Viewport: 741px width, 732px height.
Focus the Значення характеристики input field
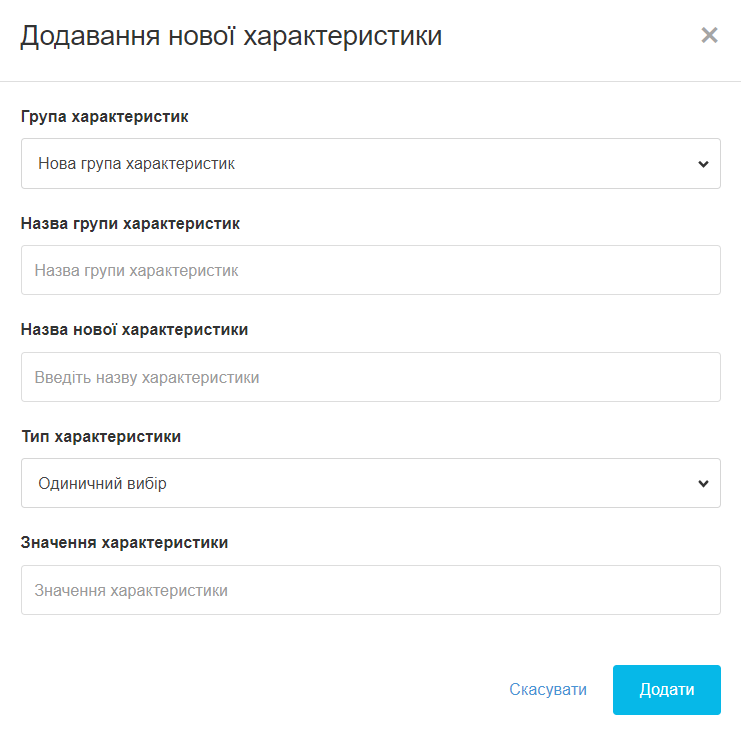tap(370, 590)
